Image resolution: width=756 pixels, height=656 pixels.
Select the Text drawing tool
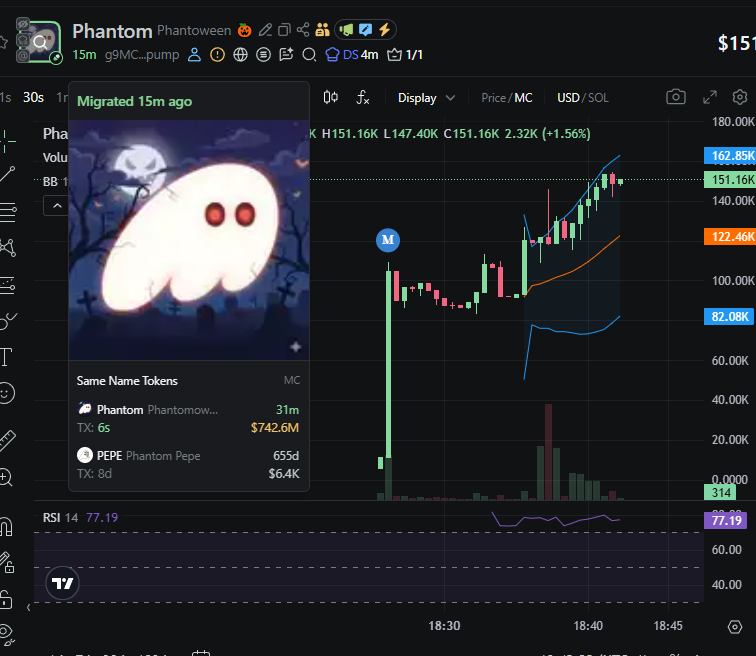(x=6, y=357)
